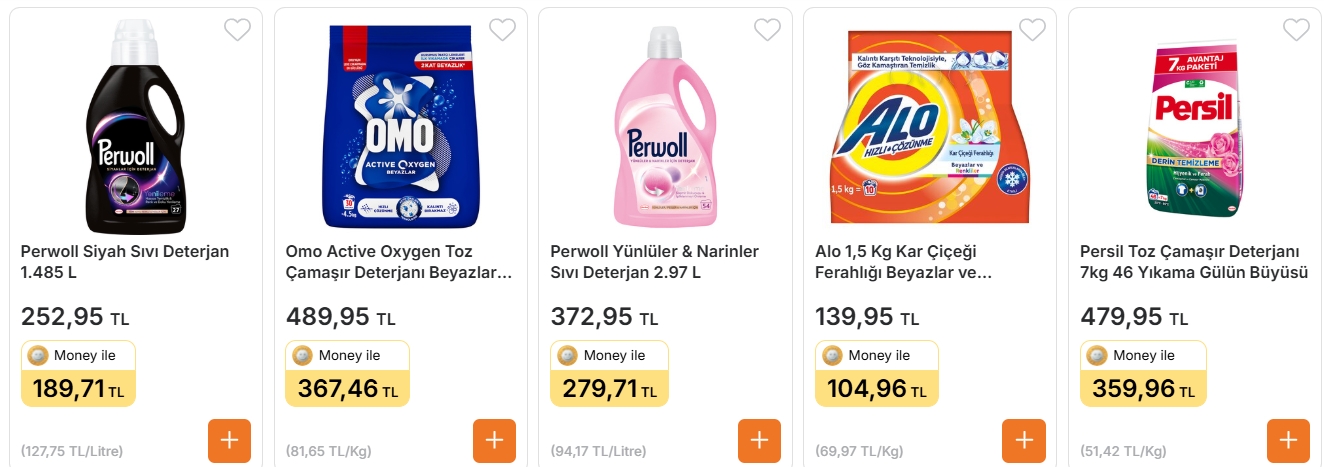The height and width of the screenshot is (467, 1324).
Task: Add Perwoll Siyah Sıvı Deterjan to cart
Action: tap(230, 441)
